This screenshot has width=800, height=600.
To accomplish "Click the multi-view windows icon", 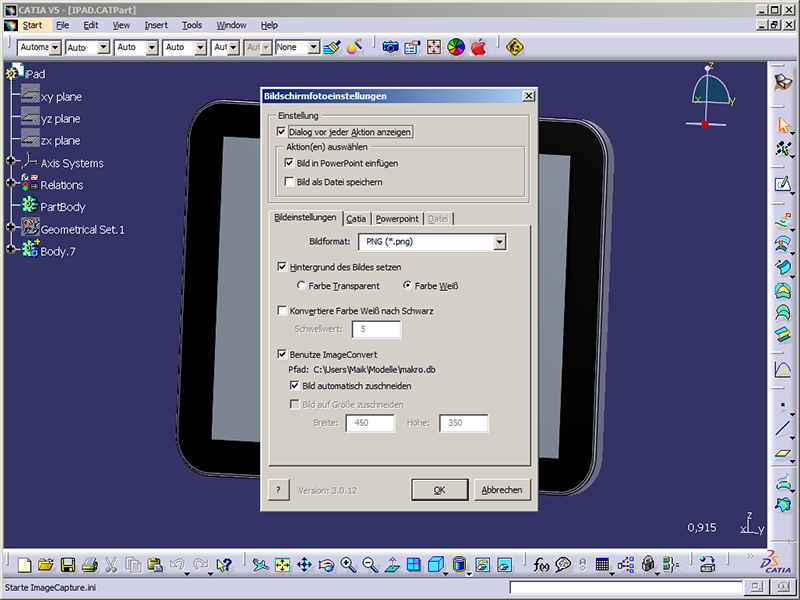I will [x=414, y=564].
